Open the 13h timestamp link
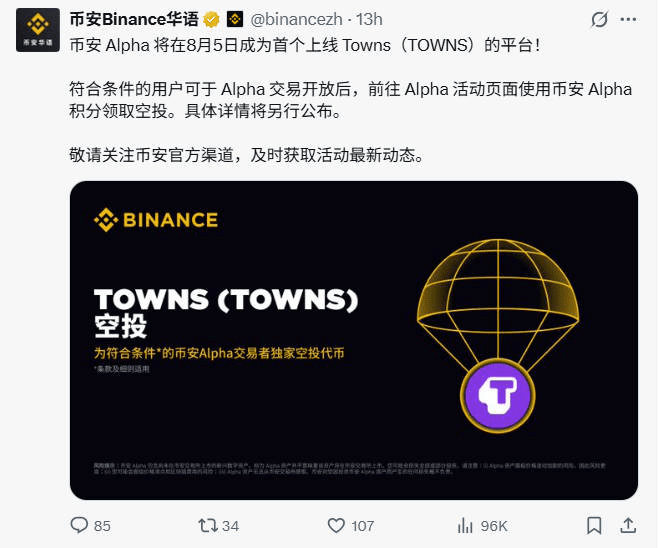 tap(369, 19)
